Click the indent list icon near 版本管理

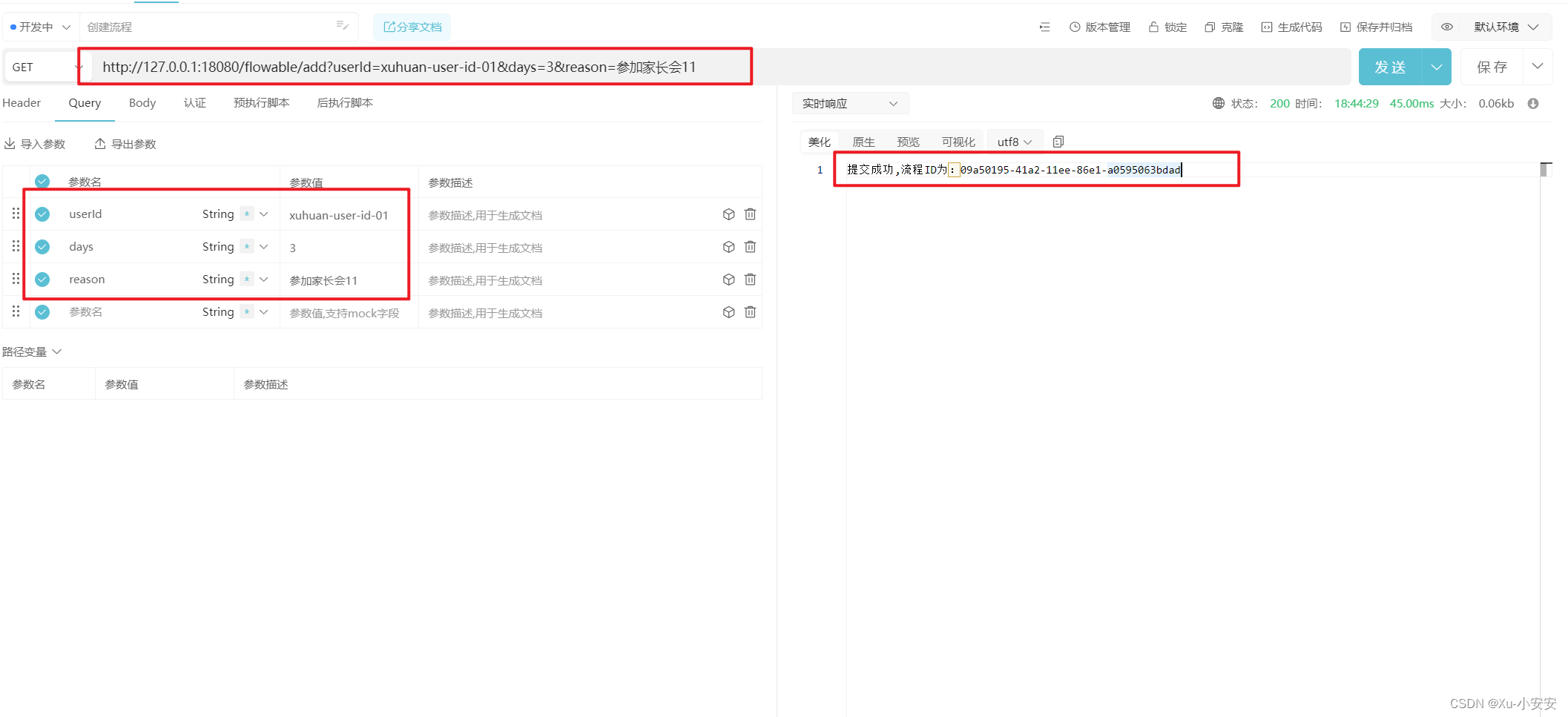coord(1044,27)
